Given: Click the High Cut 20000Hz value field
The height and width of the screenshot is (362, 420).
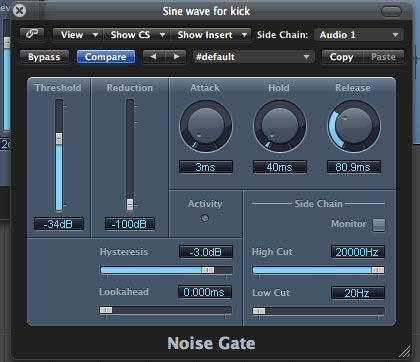Looking at the screenshot, I should pos(358,252).
